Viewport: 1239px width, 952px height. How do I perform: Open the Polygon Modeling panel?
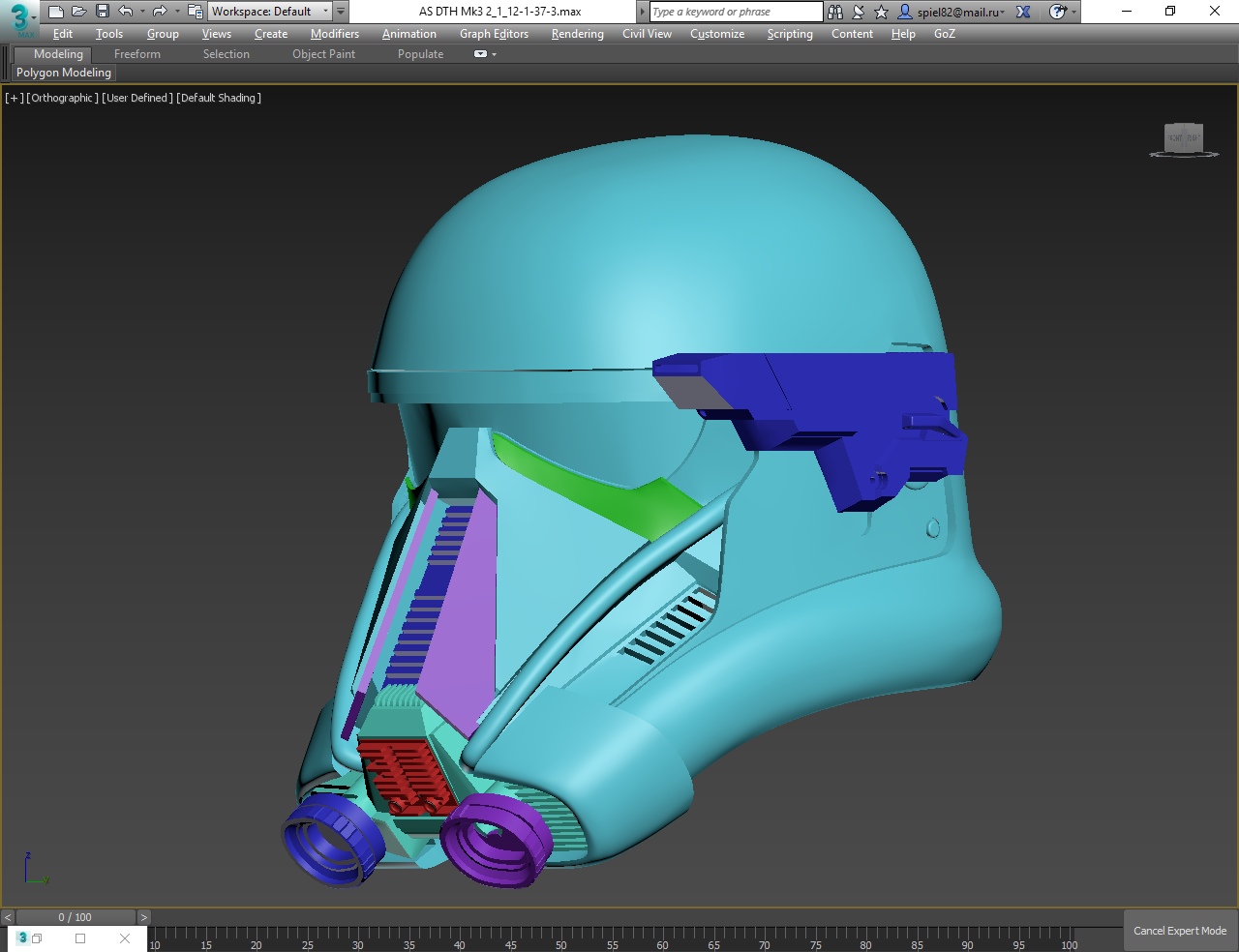64,73
